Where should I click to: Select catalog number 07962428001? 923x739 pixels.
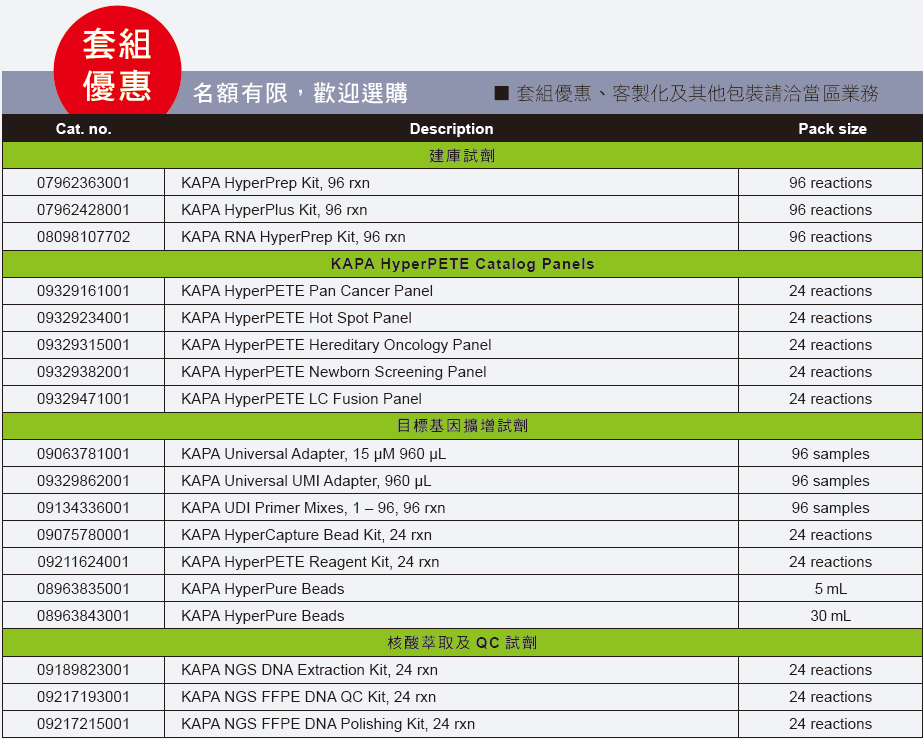tap(83, 210)
